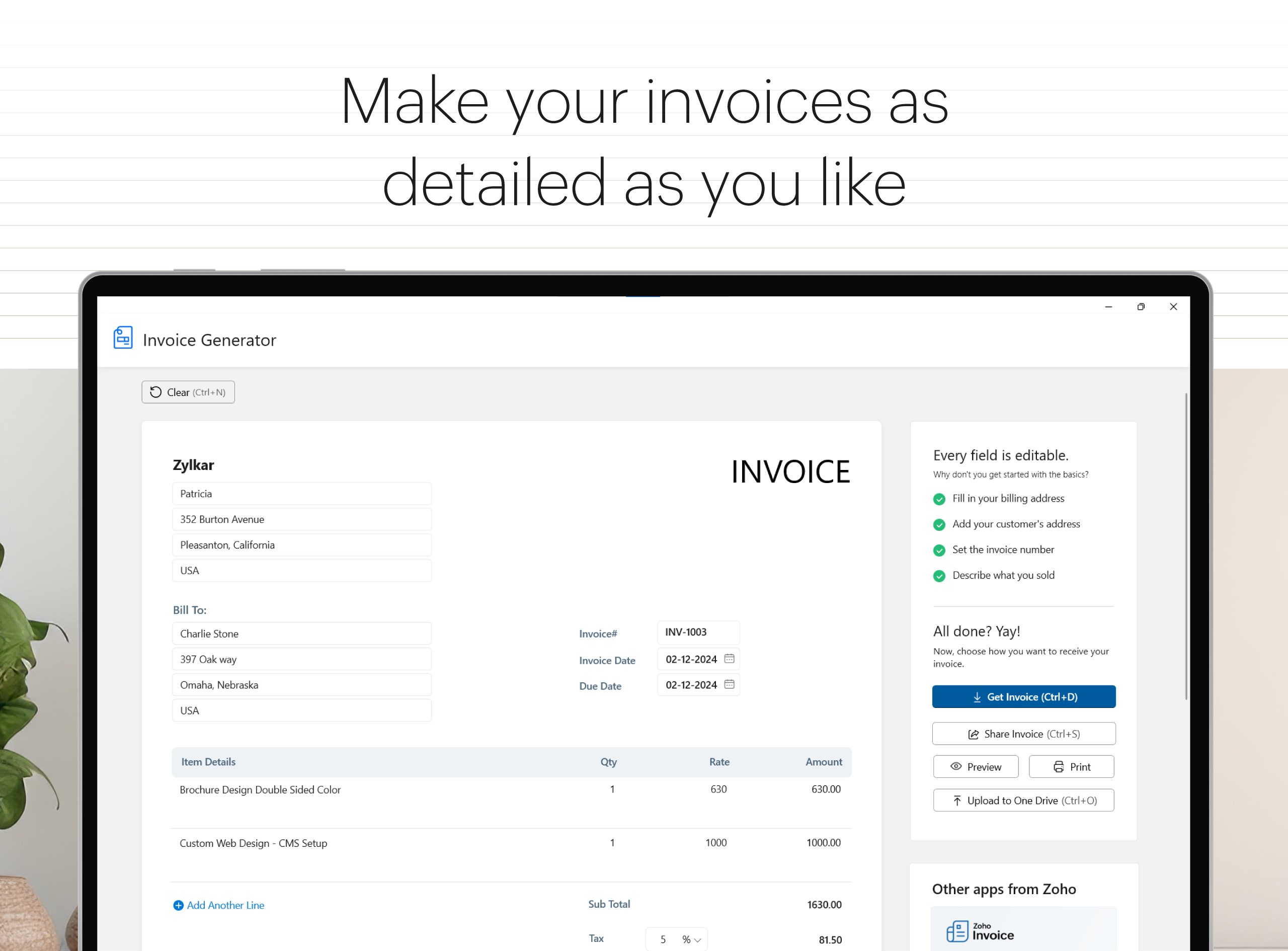Open the tax percentage dropdown
Screen dimensions: 1288x951
click(695, 938)
